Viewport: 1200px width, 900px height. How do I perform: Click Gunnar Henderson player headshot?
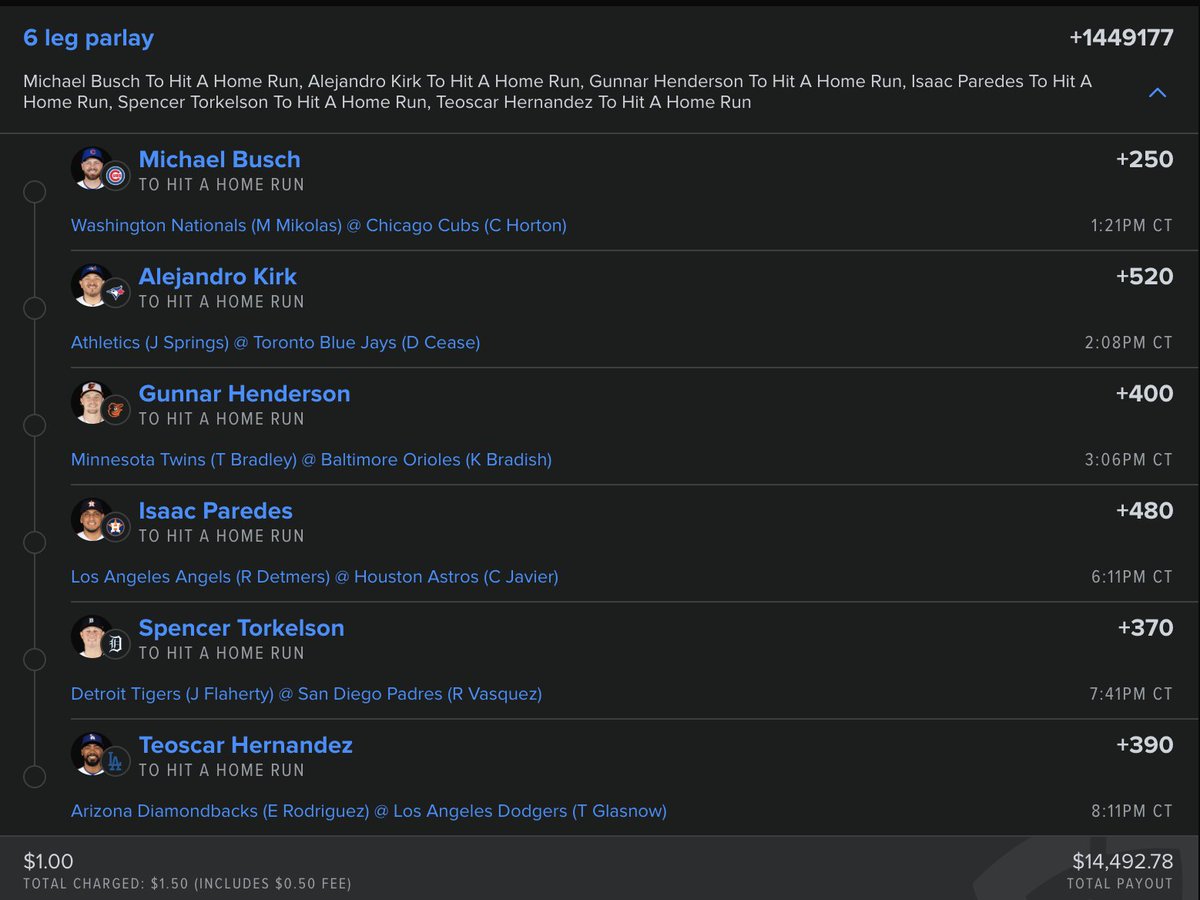[x=91, y=402]
